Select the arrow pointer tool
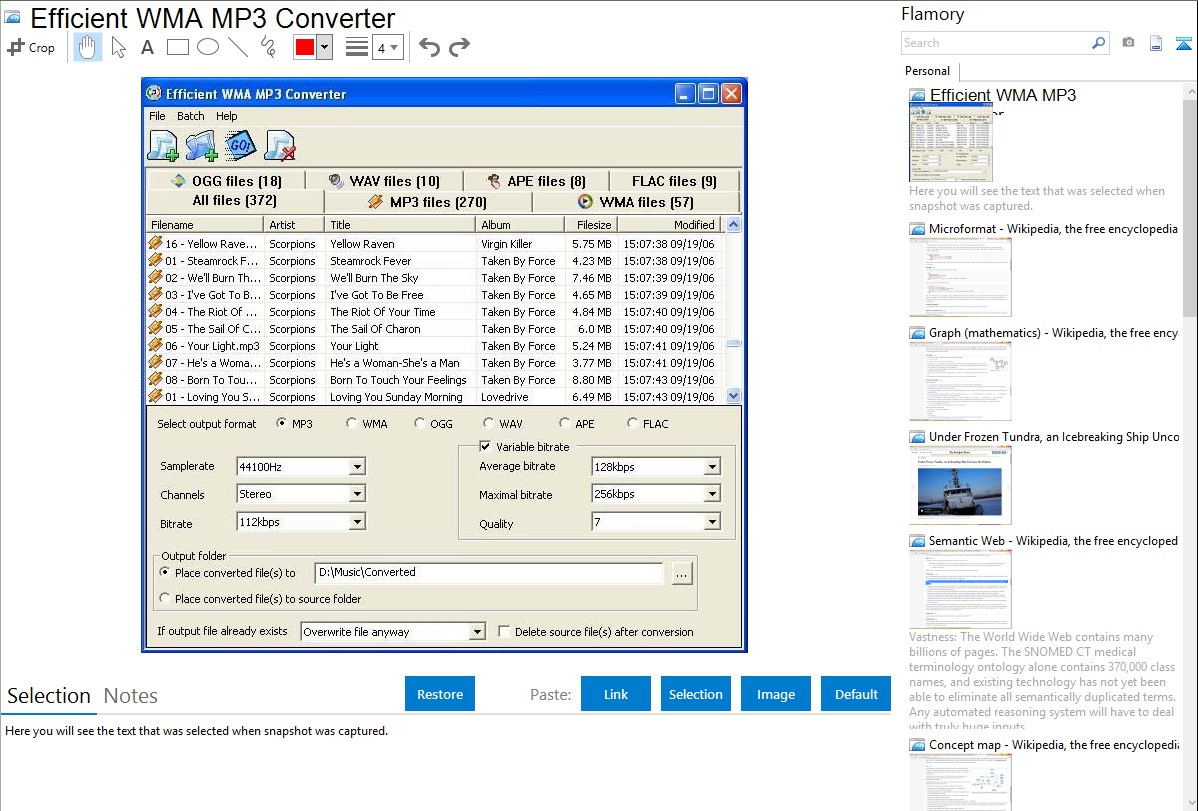This screenshot has width=1198, height=811. point(119,47)
